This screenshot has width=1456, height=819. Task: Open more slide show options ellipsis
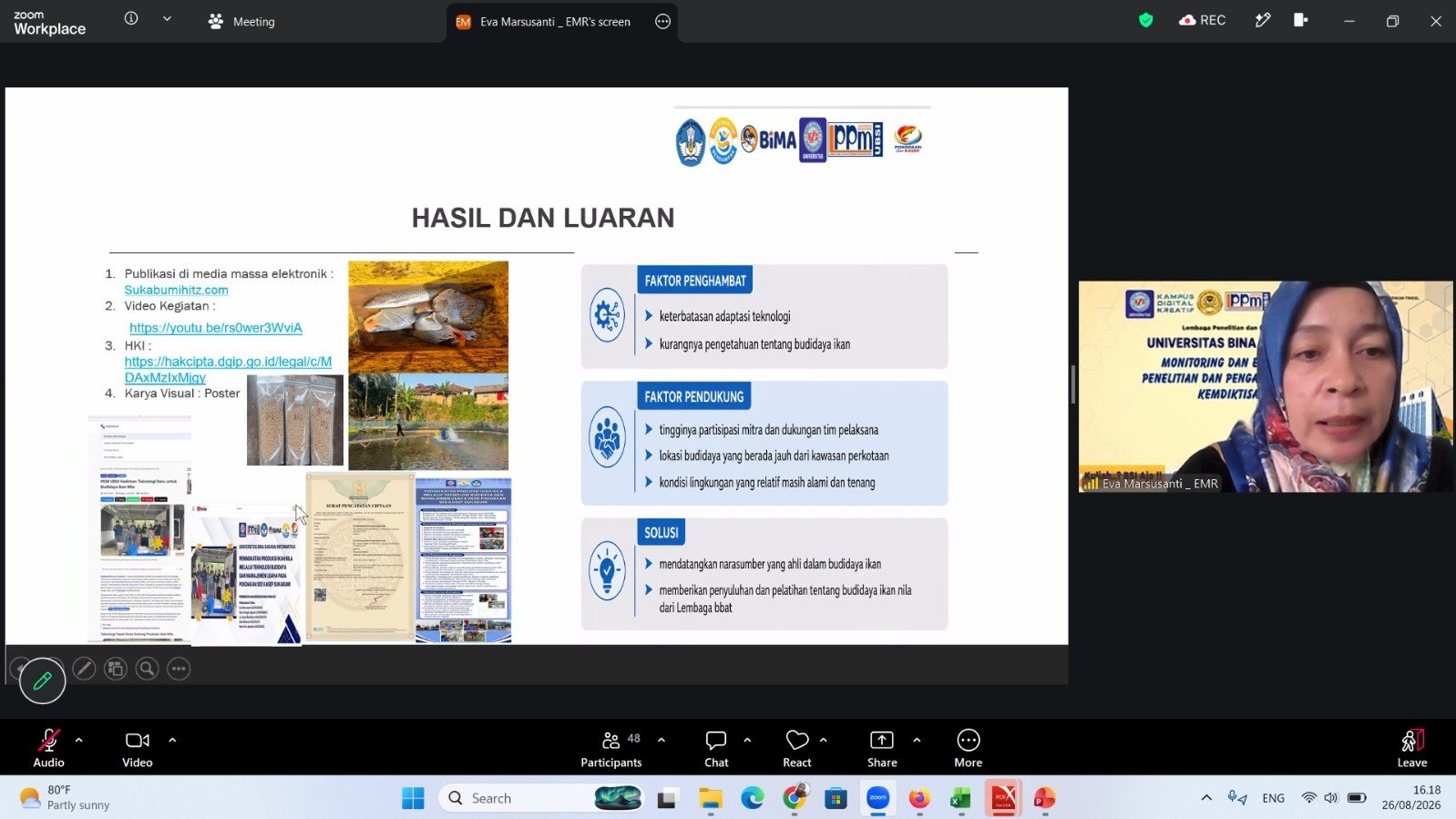pyautogui.click(x=179, y=669)
